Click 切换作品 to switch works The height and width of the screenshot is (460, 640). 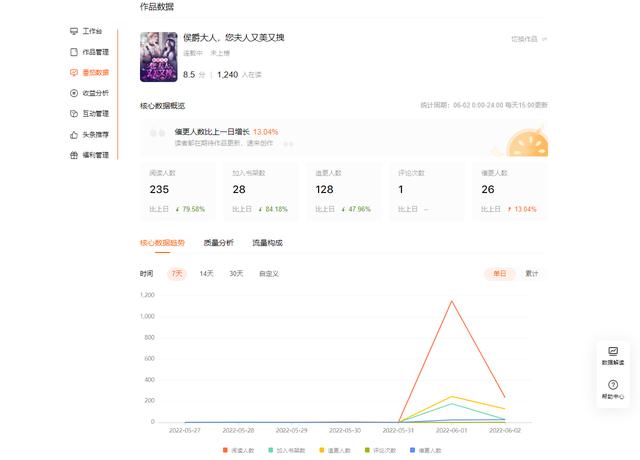pyautogui.click(x=527, y=39)
